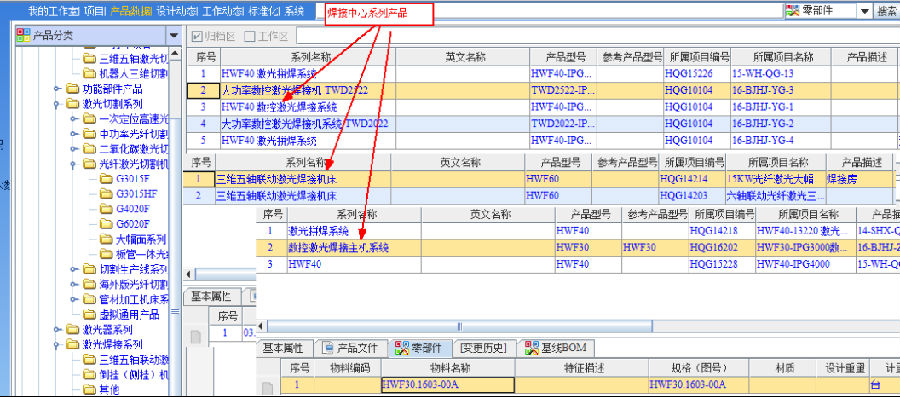Click the splitter handle beside the tree panel
Viewport: 900px width, 397px height.
tap(176, 312)
